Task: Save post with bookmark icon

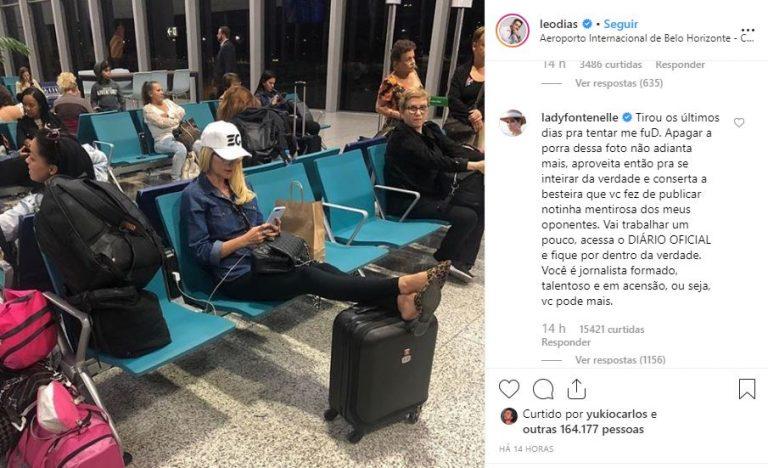Action: click(x=747, y=389)
